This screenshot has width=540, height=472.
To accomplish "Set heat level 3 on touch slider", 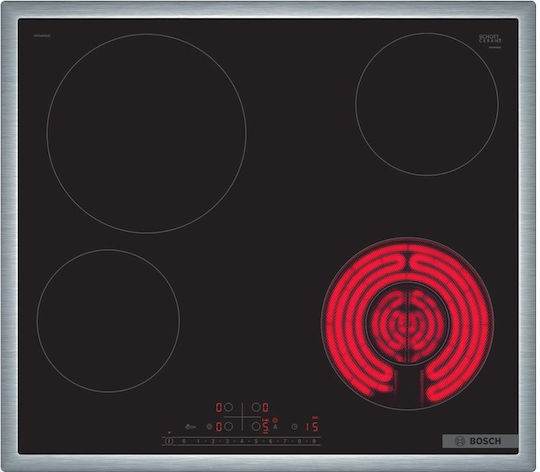I will (x=227, y=441).
